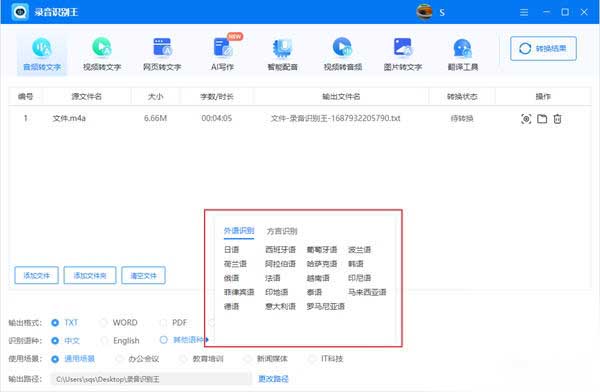This screenshot has height=392, width=600.
Task: Click the 清空文件 button
Action: 143,275
